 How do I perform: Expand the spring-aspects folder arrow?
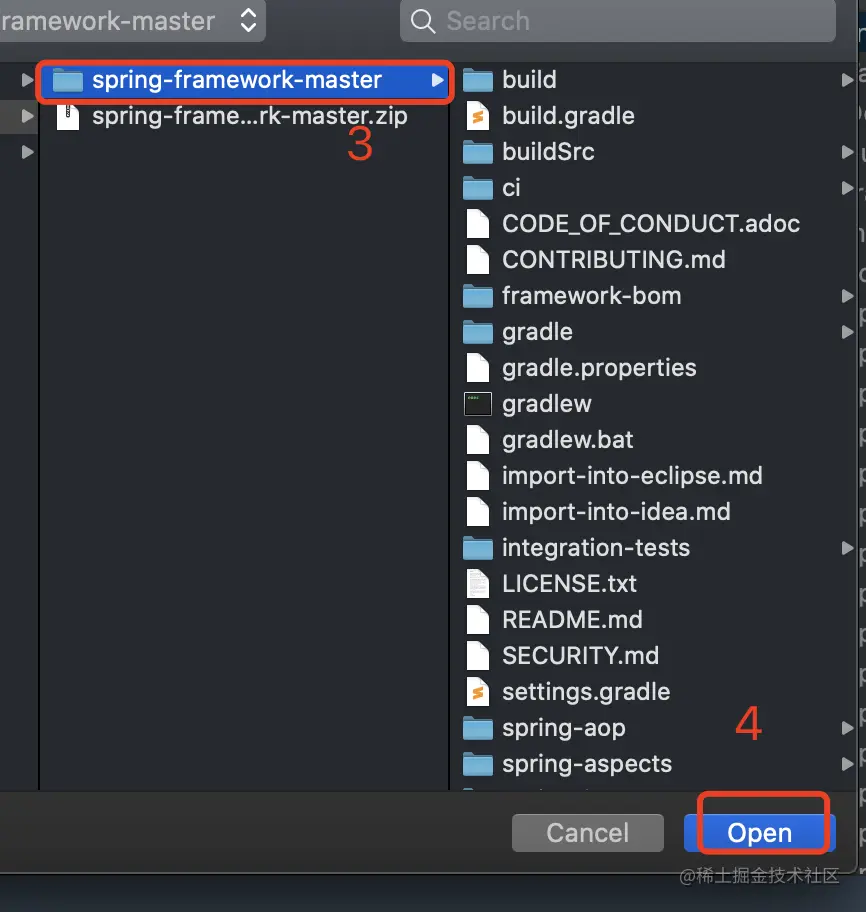pyautogui.click(x=847, y=764)
